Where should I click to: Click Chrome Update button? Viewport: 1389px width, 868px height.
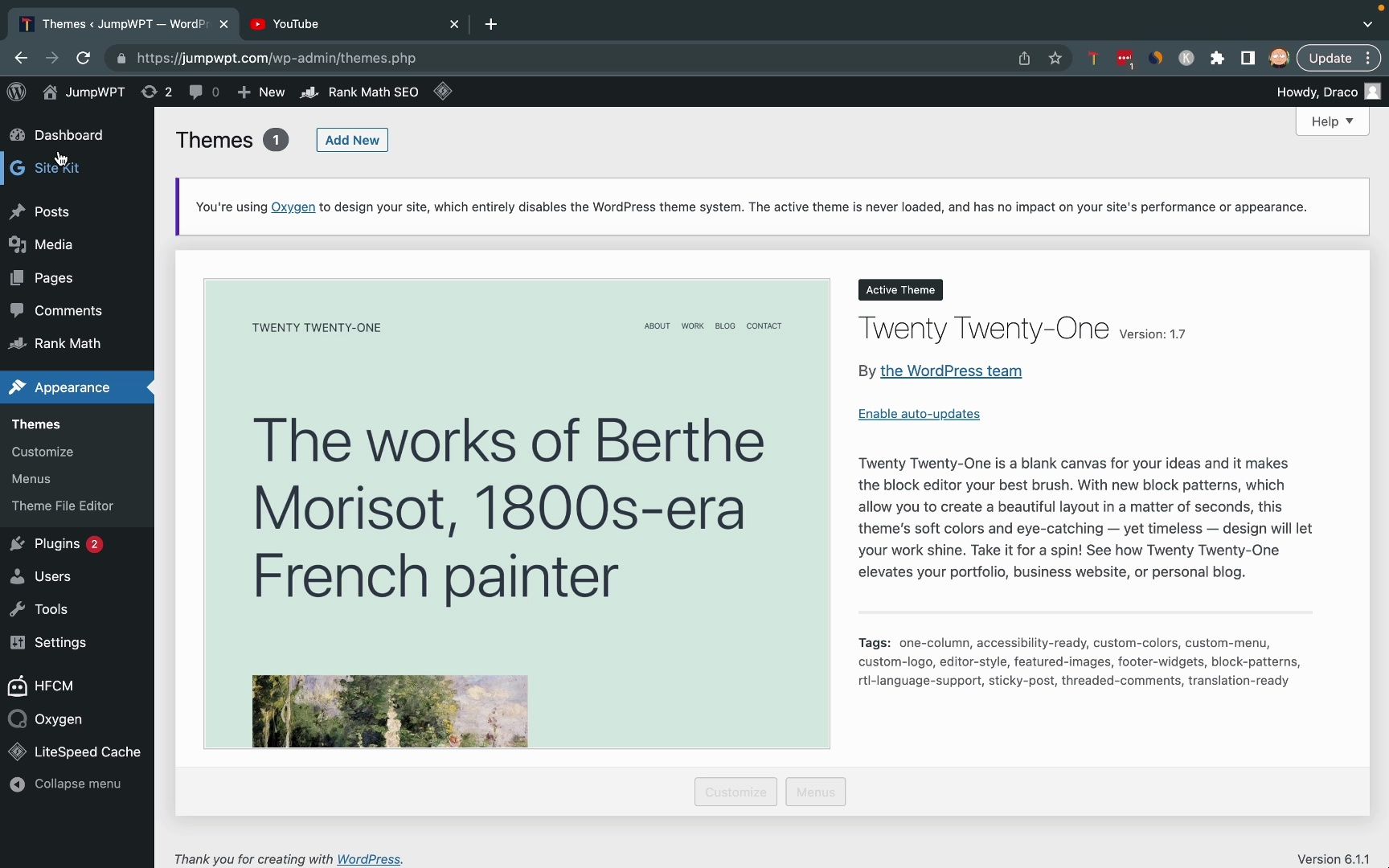click(1330, 58)
